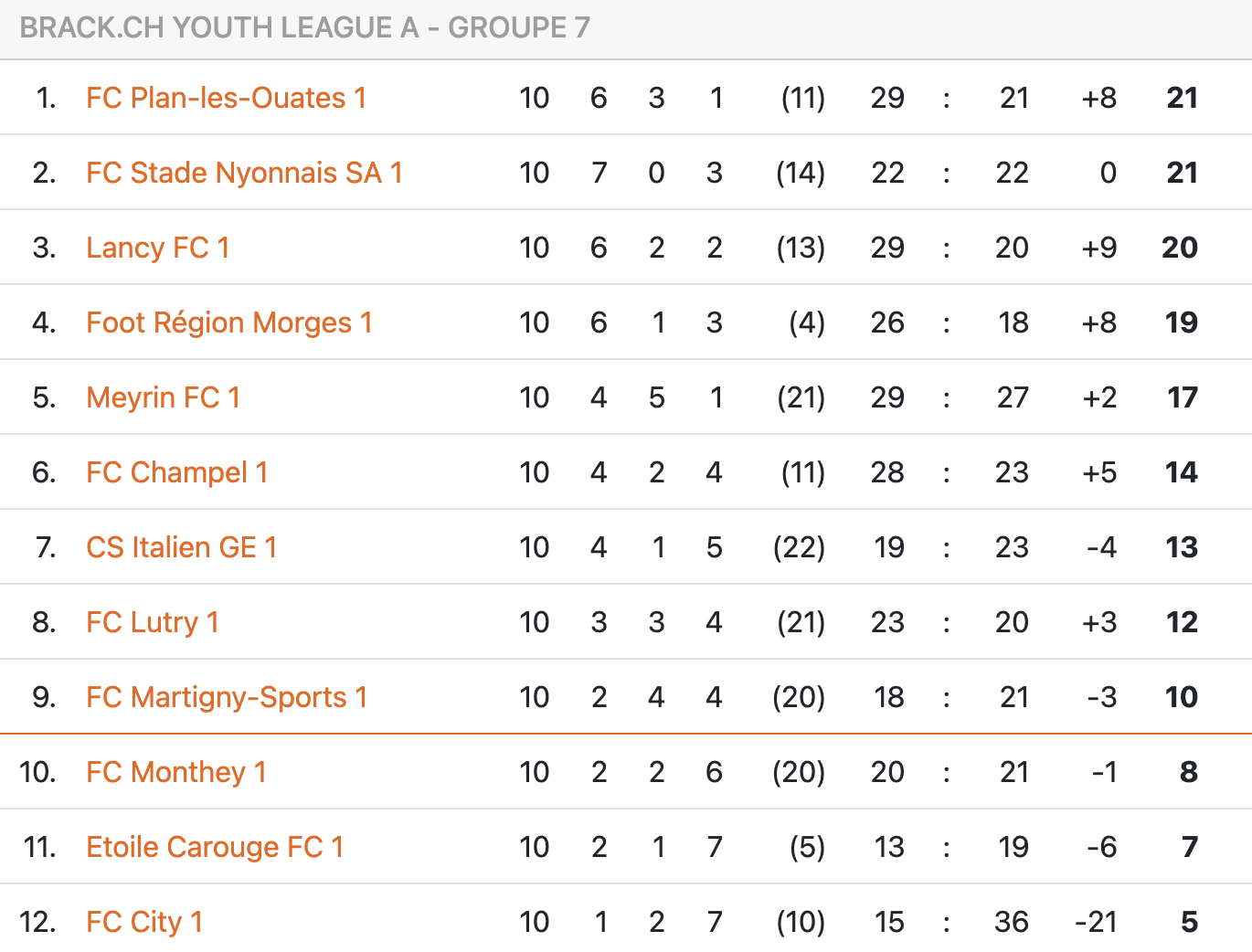1252x952 pixels.
Task: Open the Etoile Carouge FC 1 link
Action: tap(215, 847)
